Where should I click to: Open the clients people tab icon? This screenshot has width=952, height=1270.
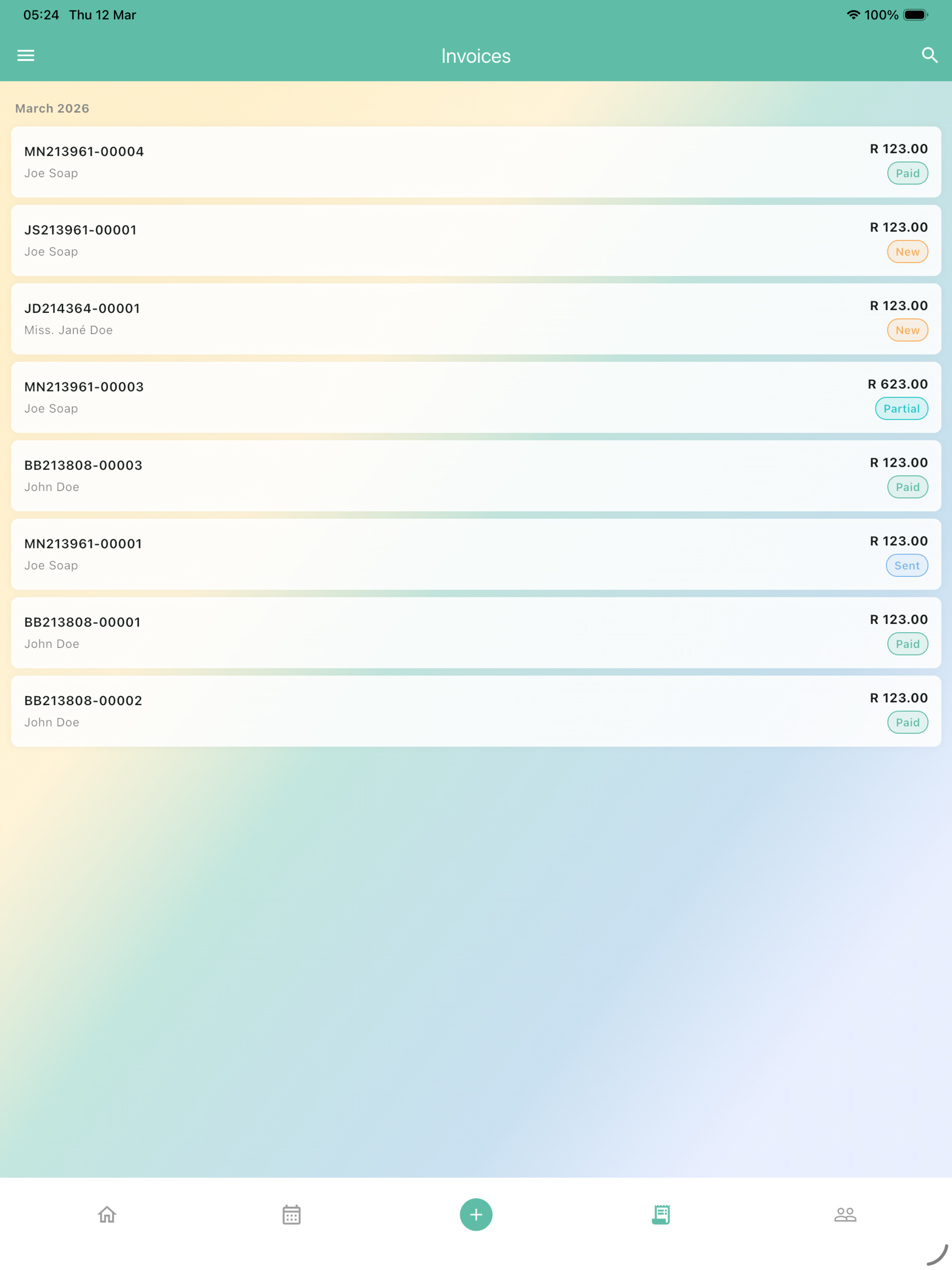pyautogui.click(x=845, y=1214)
